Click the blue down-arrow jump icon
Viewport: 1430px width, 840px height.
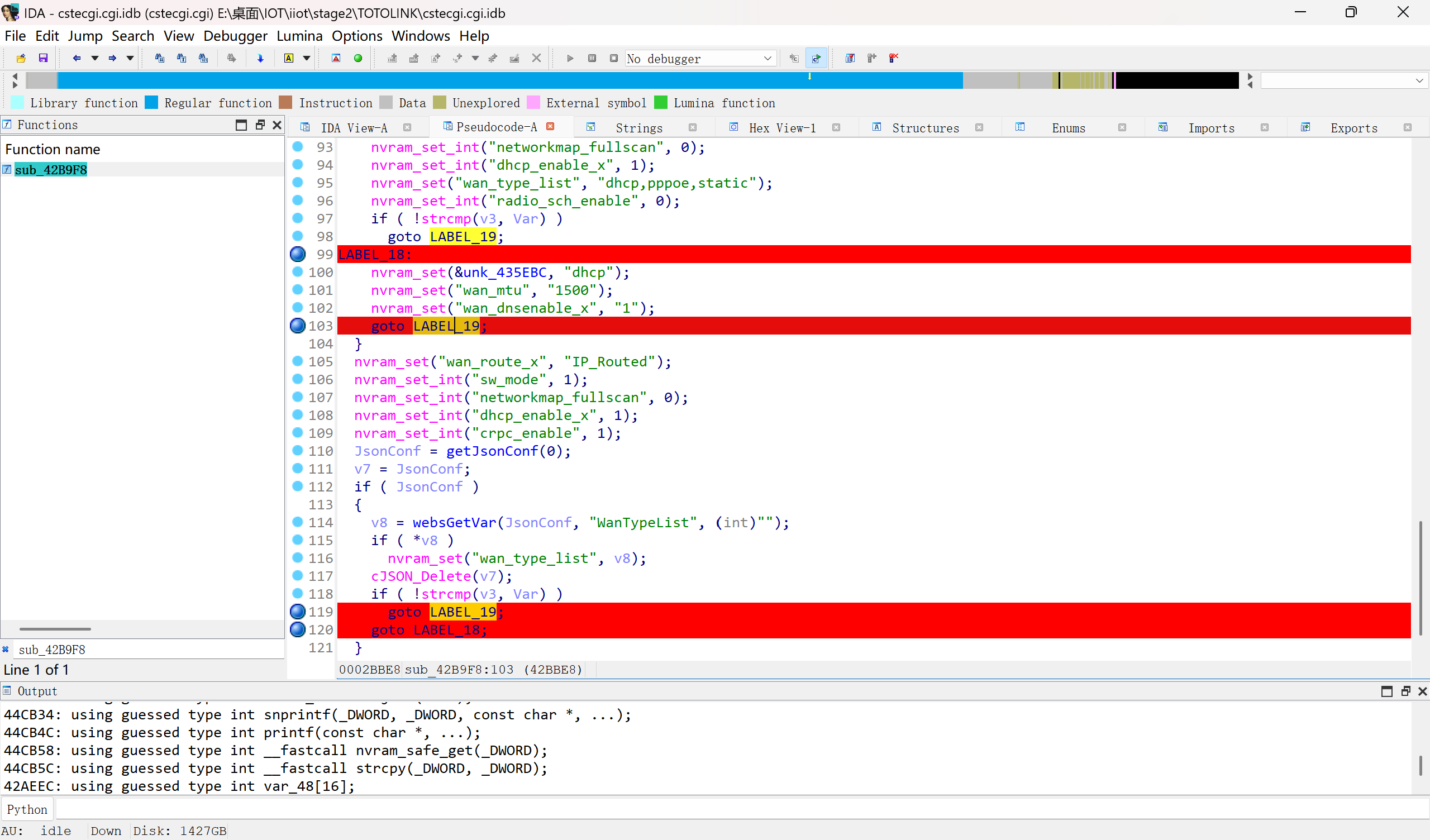click(260, 59)
